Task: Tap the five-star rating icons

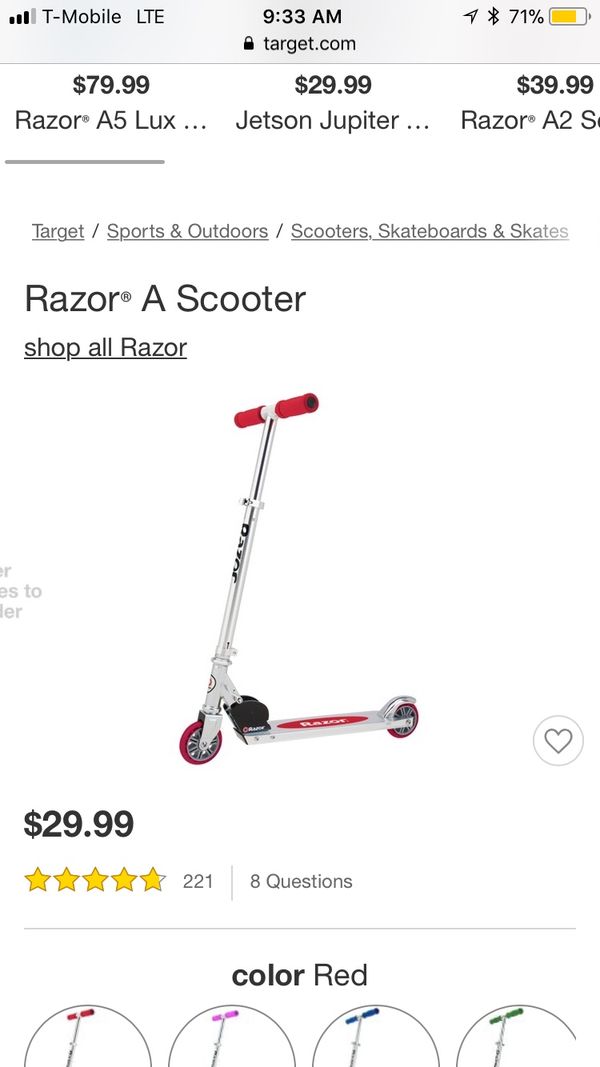Action: (95, 880)
